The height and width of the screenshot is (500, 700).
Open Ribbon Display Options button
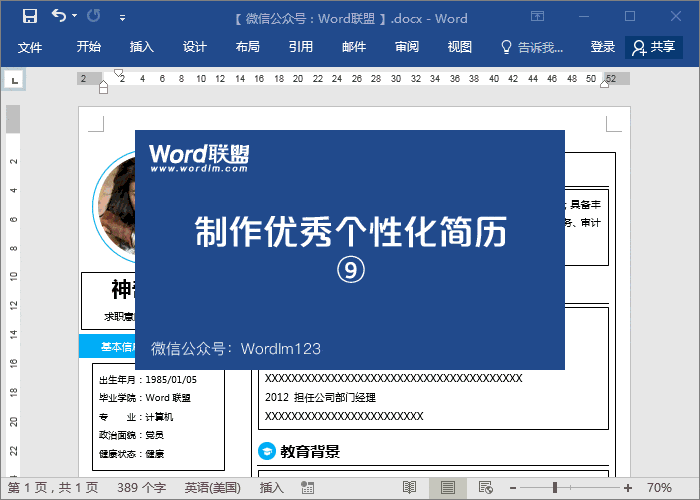[537, 17]
